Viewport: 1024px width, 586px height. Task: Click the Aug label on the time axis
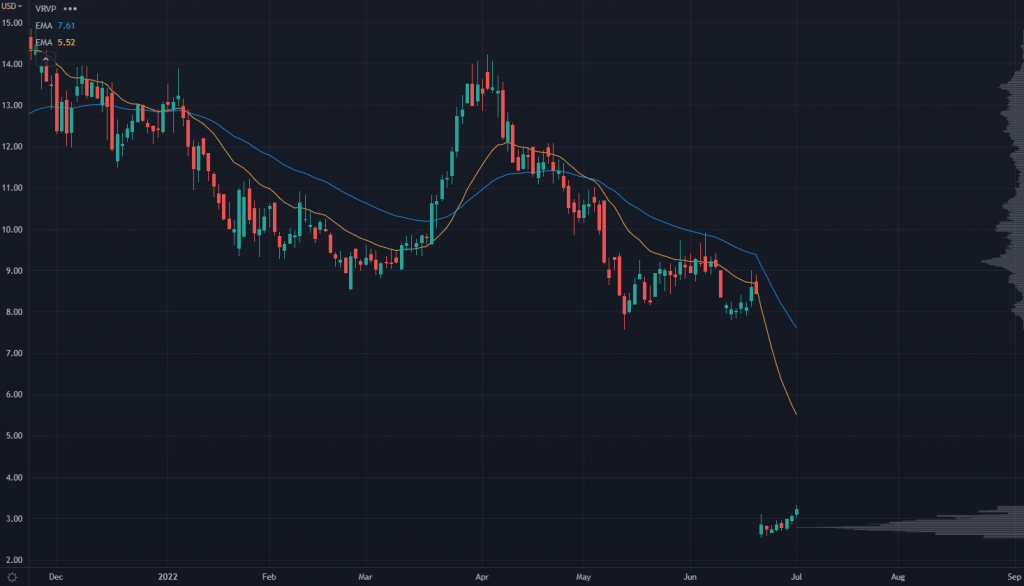click(x=898, y=577)
